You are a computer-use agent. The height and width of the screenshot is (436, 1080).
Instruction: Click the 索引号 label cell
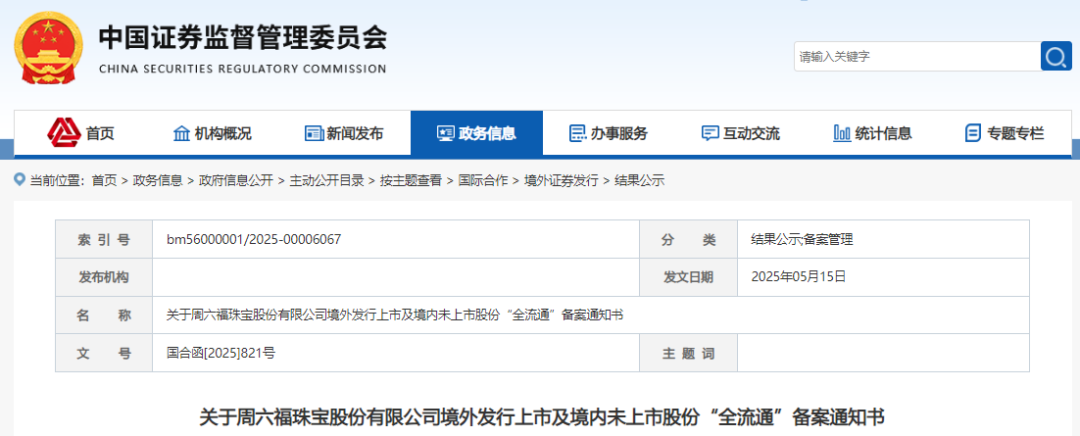[104, 240]
